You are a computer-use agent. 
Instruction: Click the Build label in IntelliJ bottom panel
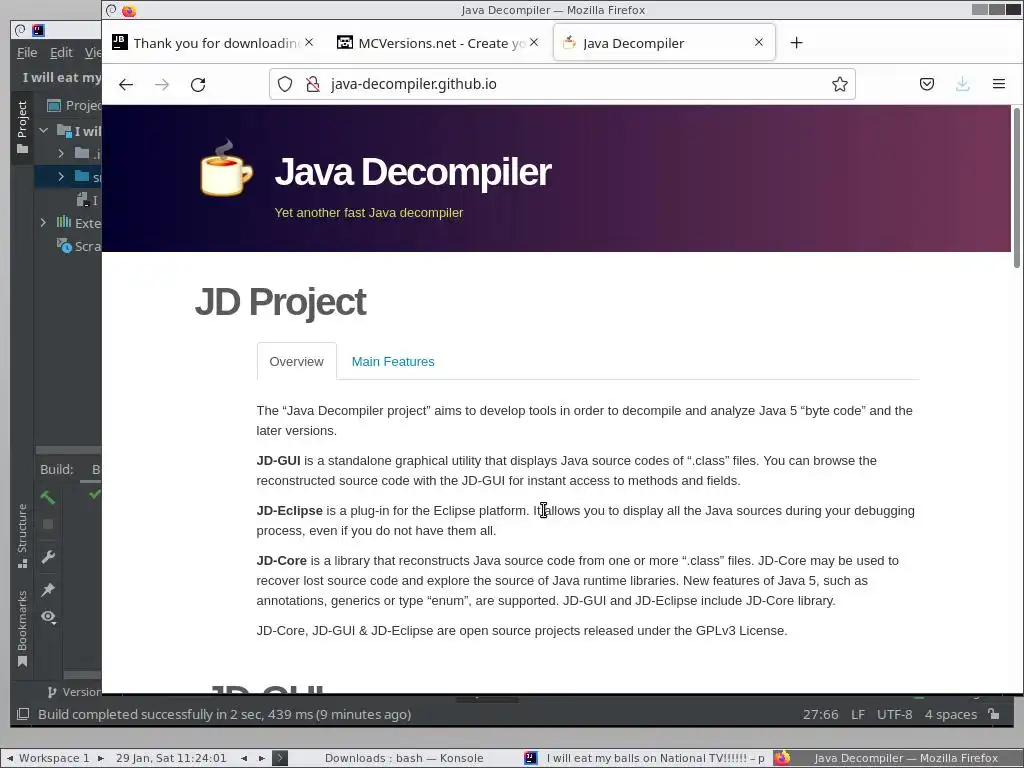(57, 469)
